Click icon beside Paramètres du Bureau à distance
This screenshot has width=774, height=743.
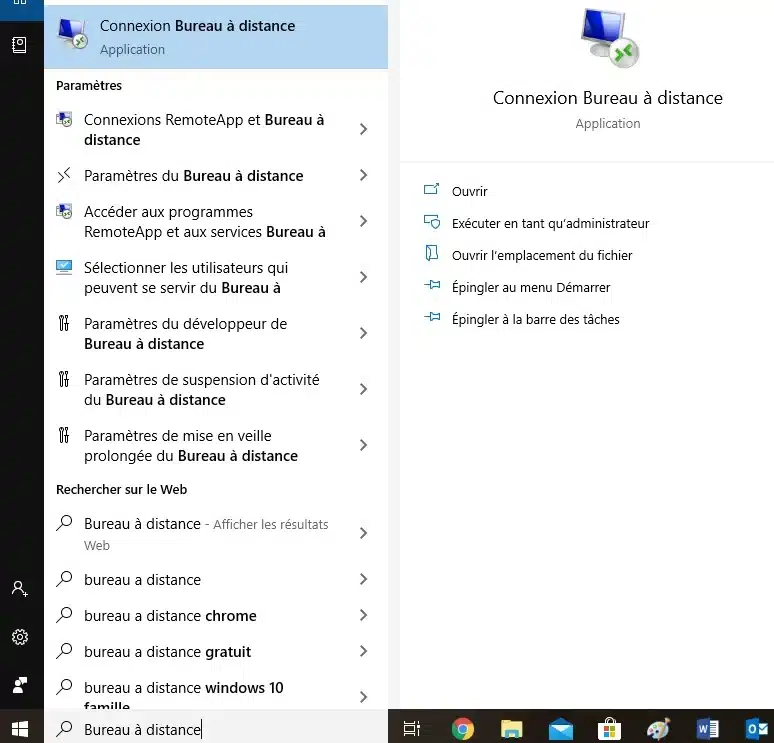[x=64, y=175]
